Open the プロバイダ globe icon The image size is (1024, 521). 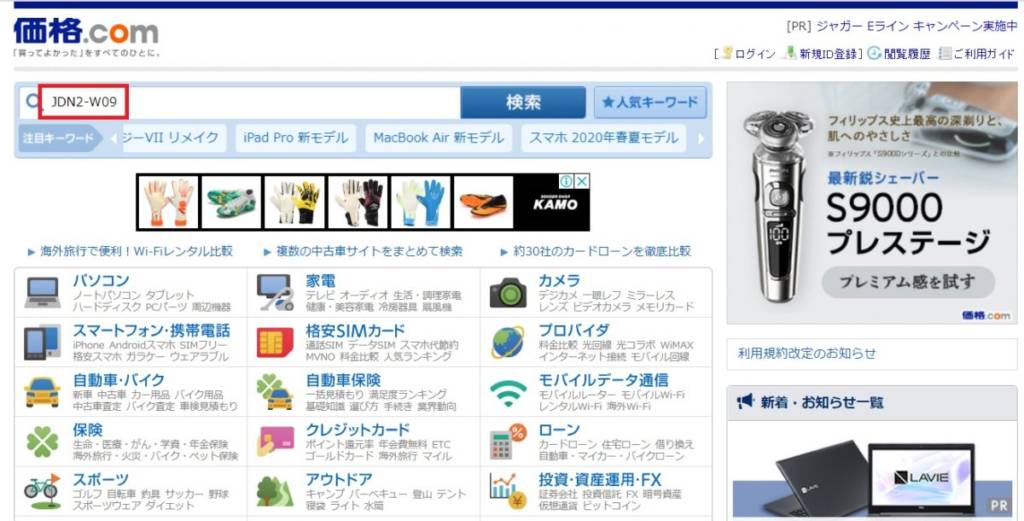[507, 342]
